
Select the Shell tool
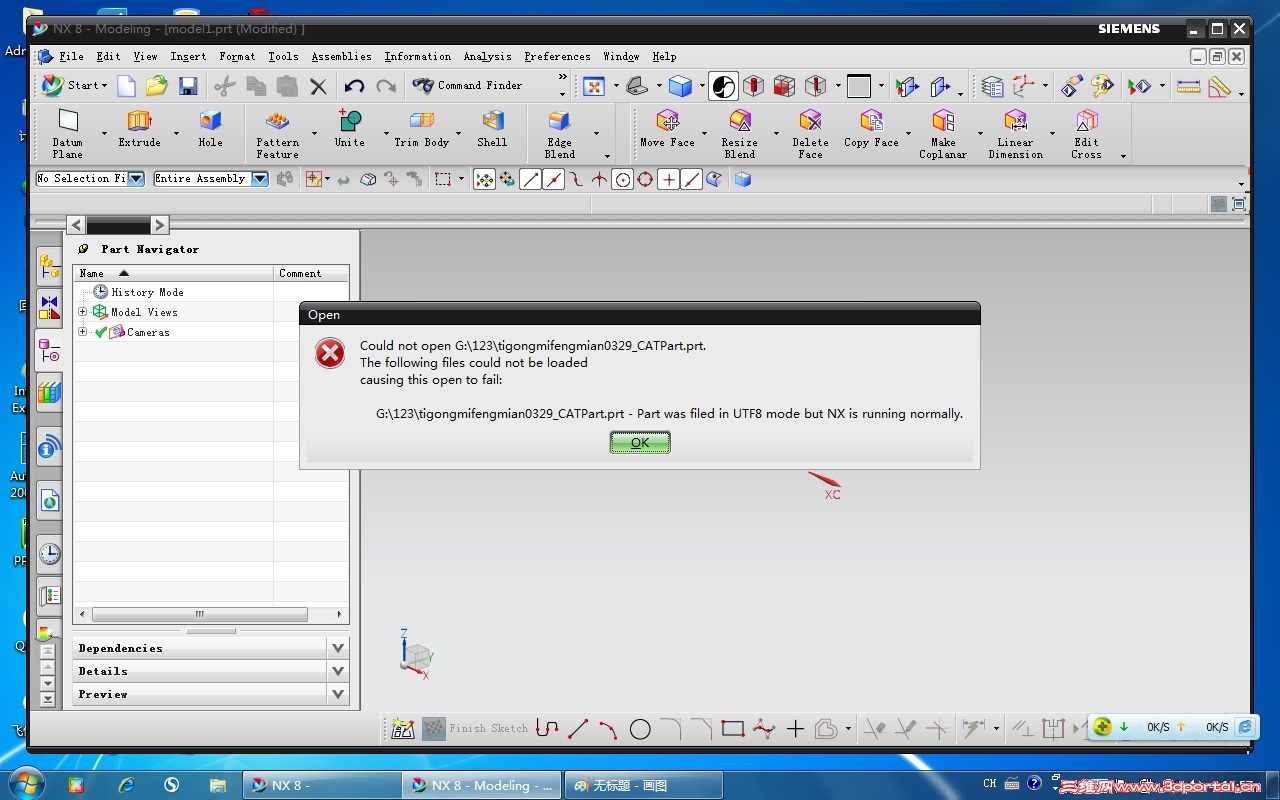492,129
